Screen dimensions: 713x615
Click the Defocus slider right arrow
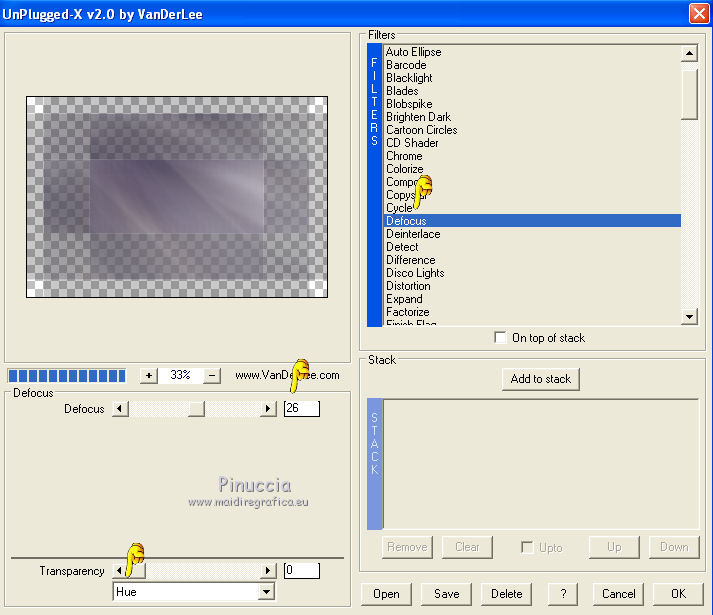(x=268, y=408)
